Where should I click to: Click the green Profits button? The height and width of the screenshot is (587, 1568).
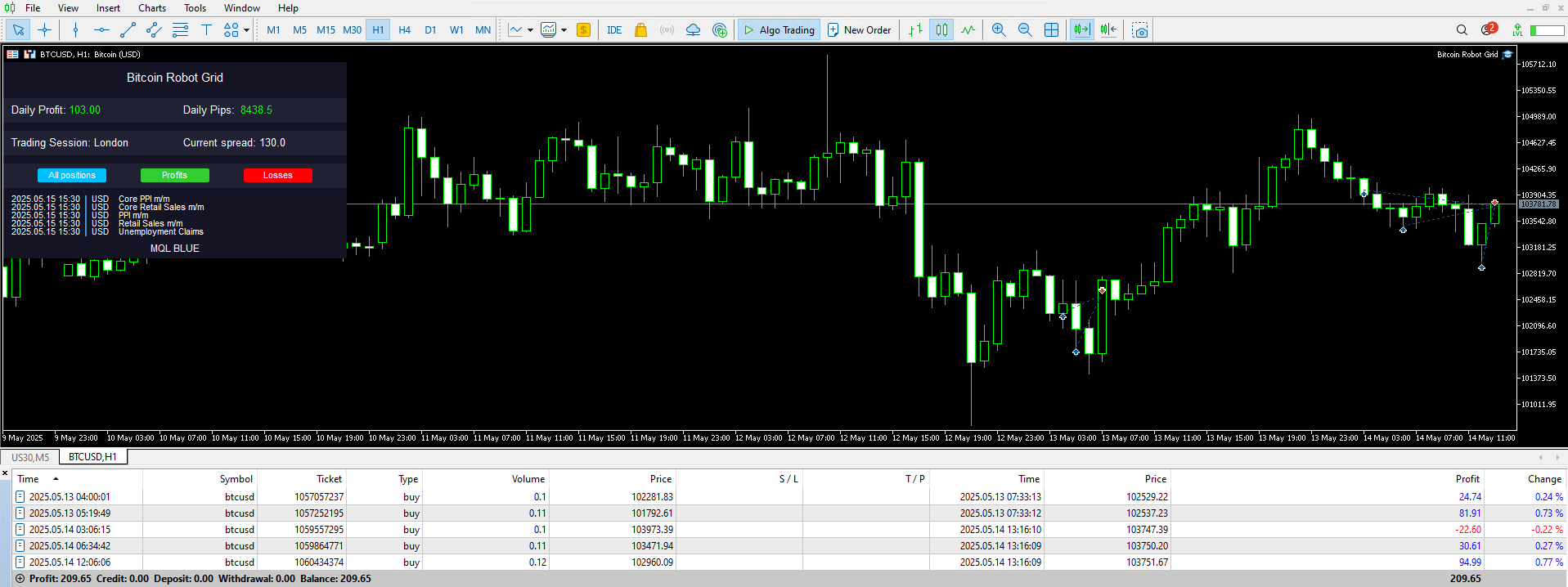coord(174,175)
